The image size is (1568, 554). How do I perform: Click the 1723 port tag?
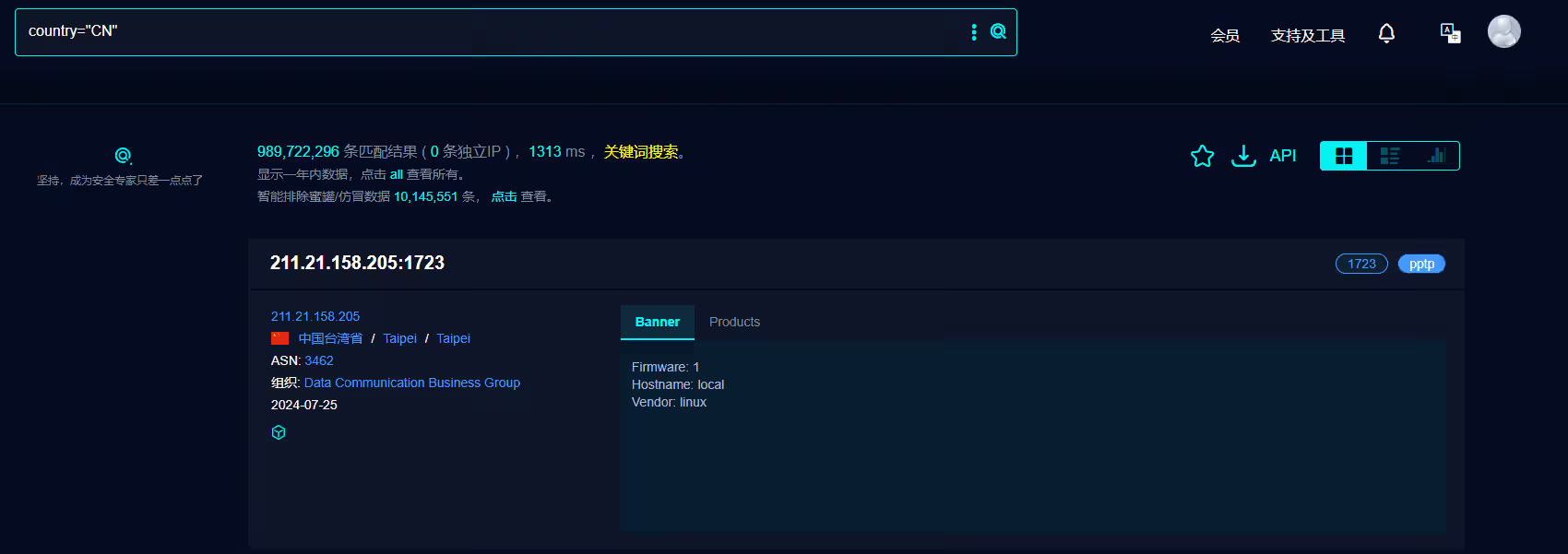coord(1361,264)
